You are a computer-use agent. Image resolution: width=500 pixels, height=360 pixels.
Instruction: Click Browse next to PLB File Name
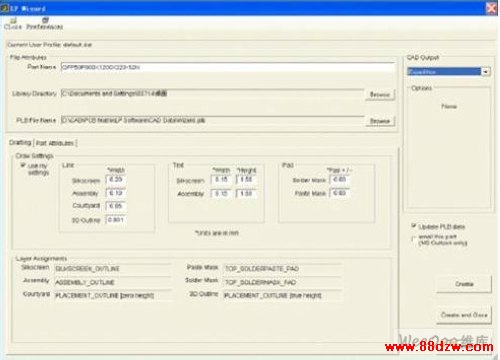[x=380, y=121]
